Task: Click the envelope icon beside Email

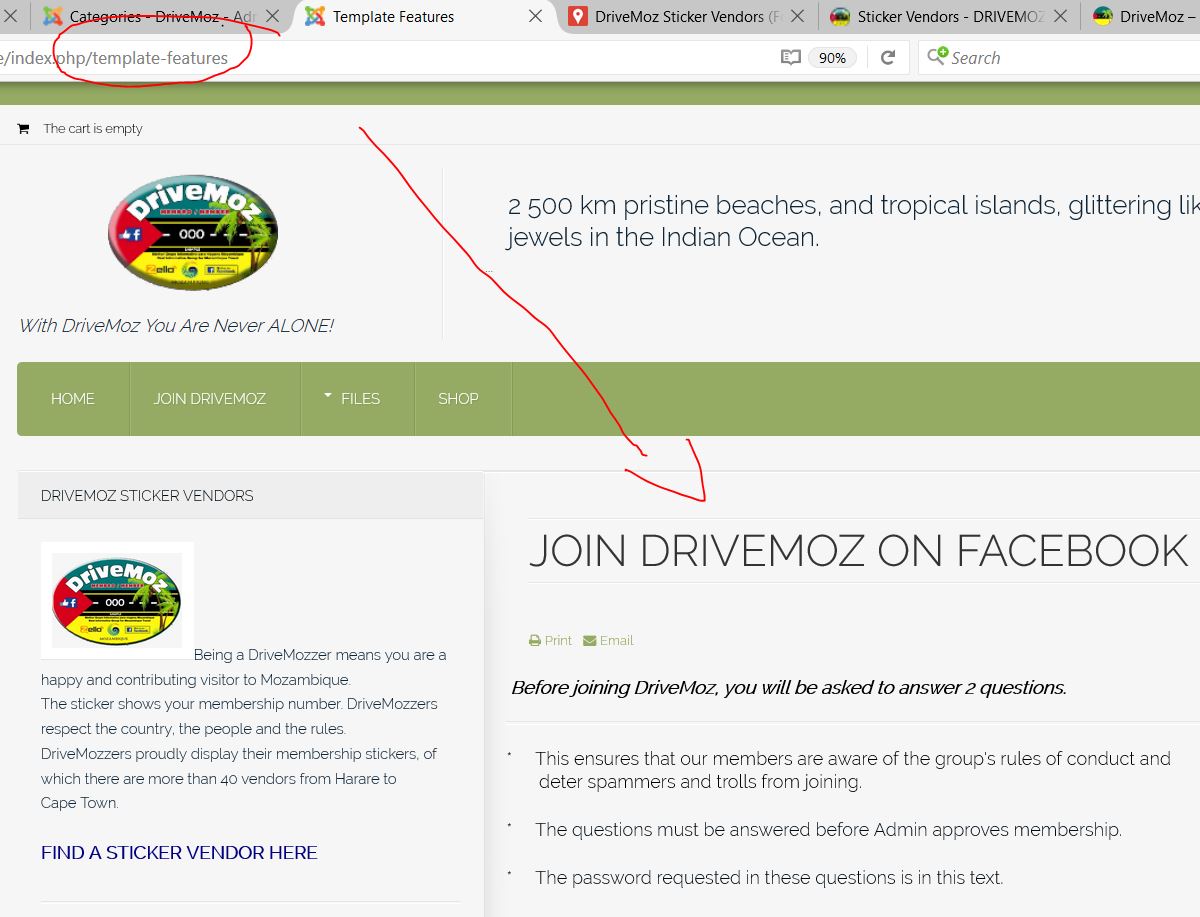Action: click(590, 641)
